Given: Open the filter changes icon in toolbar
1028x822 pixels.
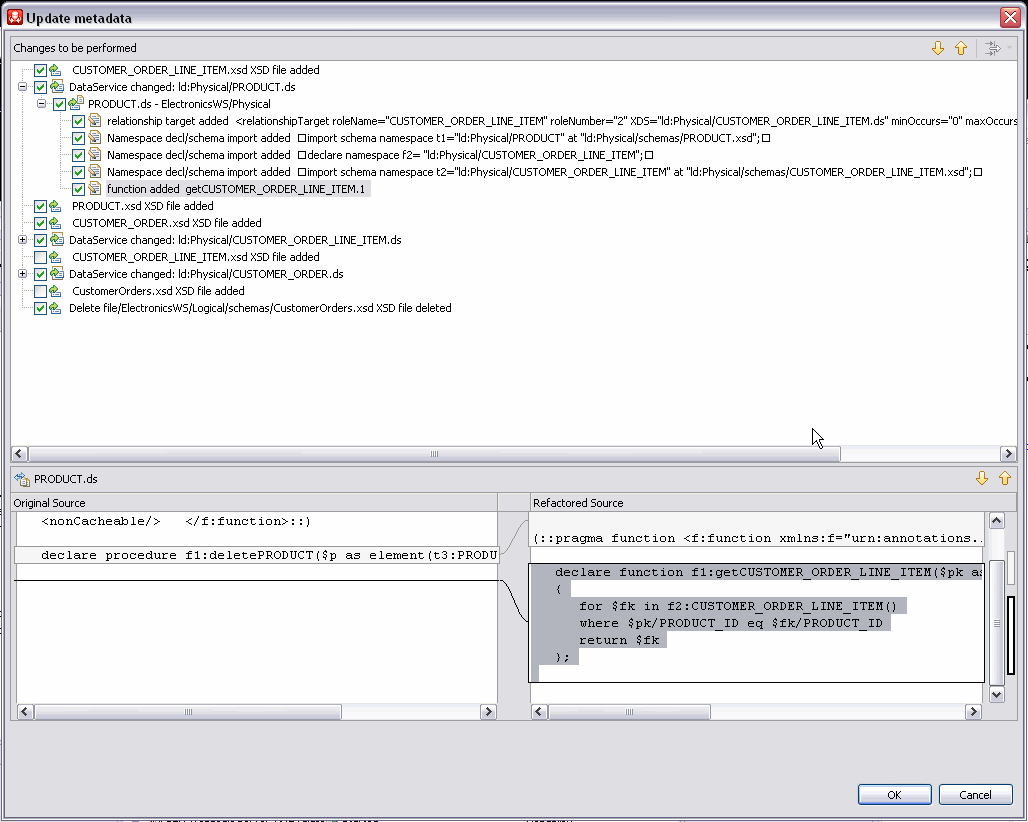Looking at the screenshot, I should click(993, 48).
